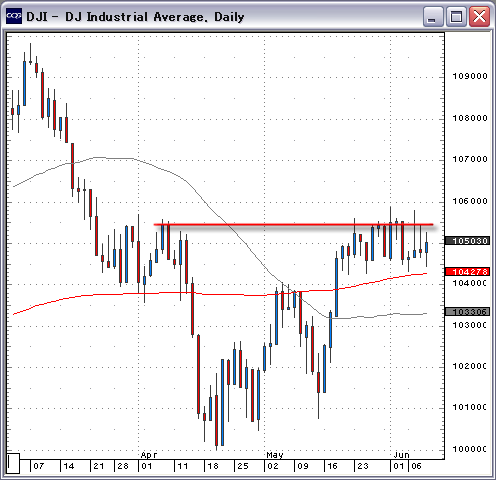Select the 105030 last price label
The height and width of the screenshot is (480, 496).
pos(468,241)
